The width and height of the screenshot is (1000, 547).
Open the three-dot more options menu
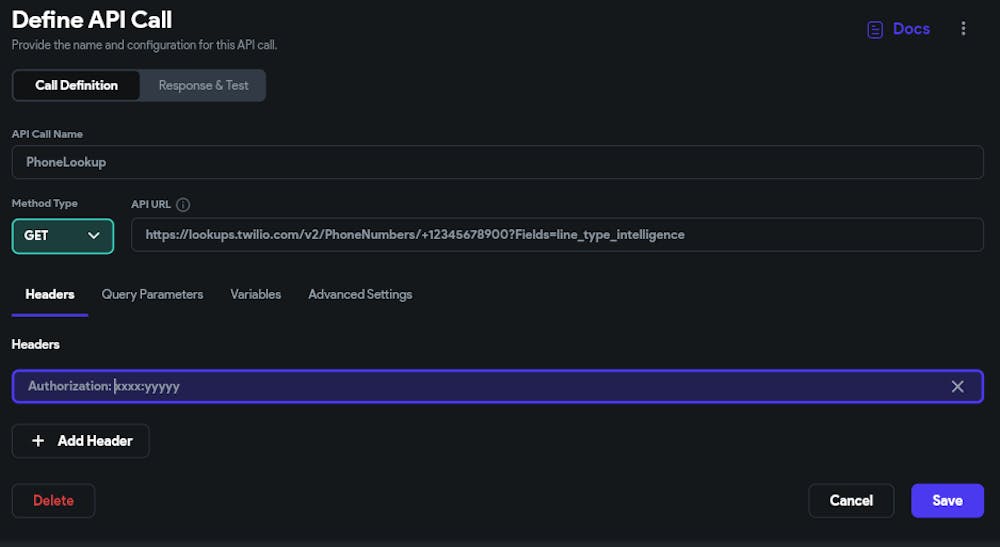coord(963,29)
